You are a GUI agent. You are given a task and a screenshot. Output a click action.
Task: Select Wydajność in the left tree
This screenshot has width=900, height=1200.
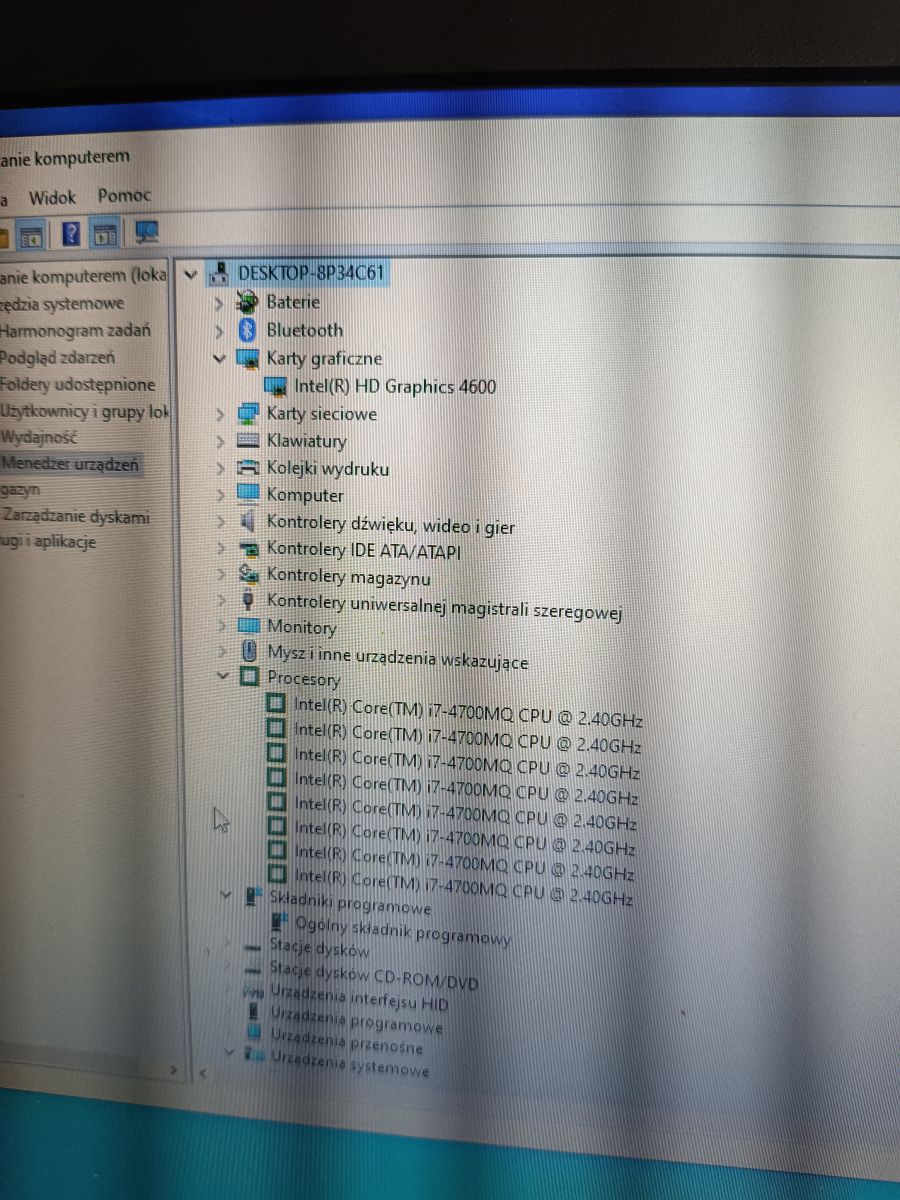click(39, 437)
